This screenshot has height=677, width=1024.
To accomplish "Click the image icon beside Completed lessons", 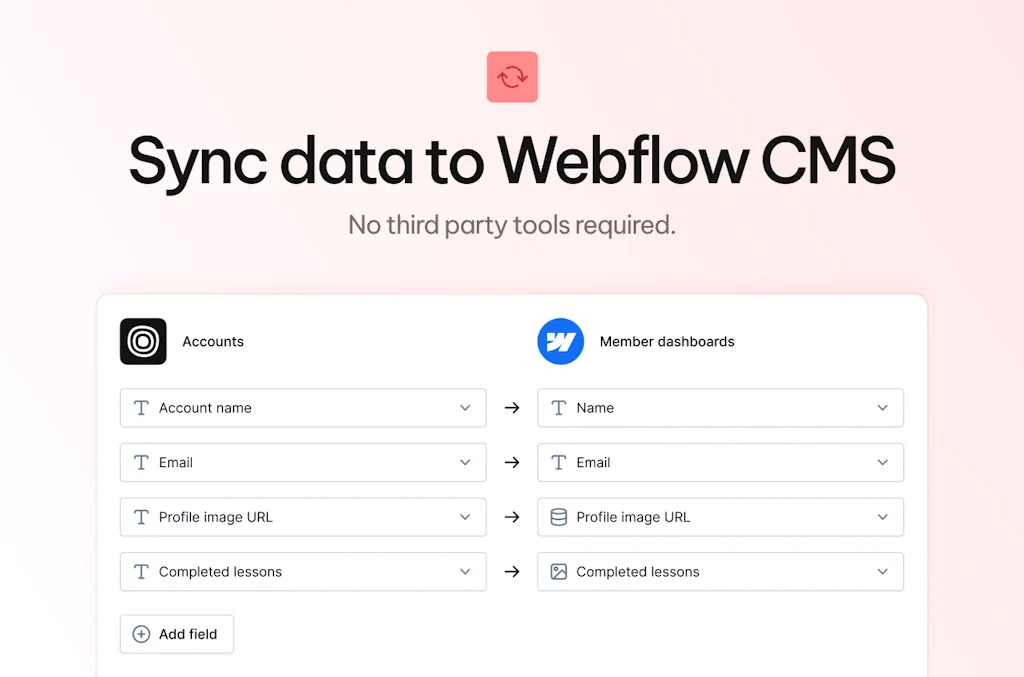I will tap(559, 572).
